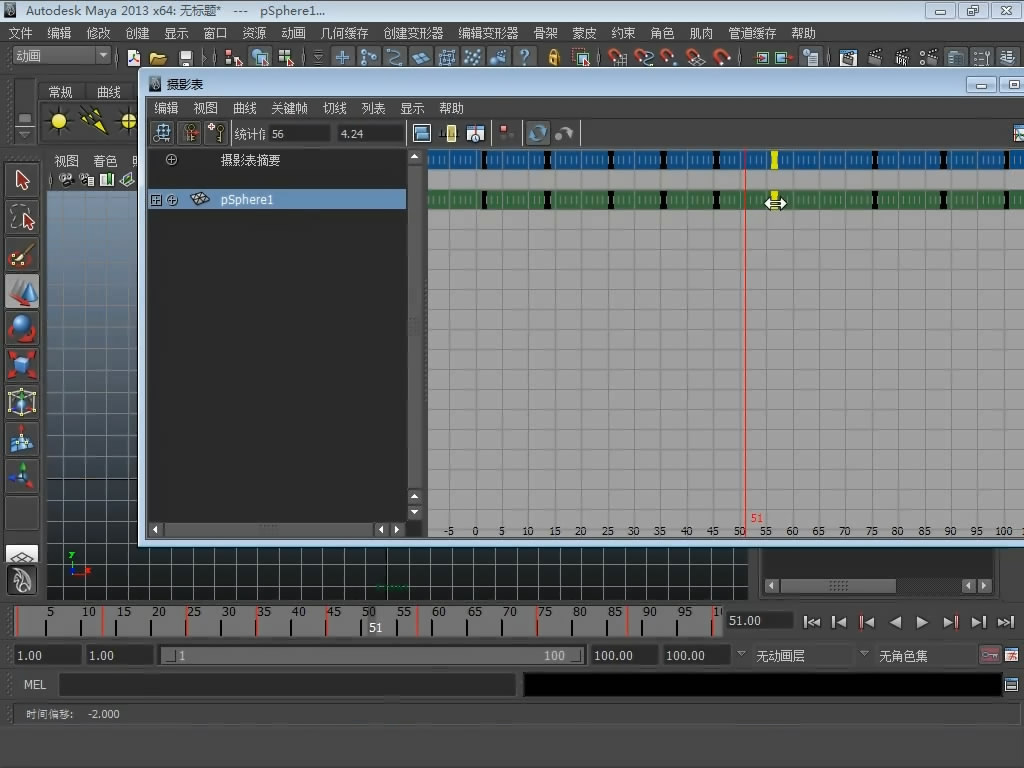The width and height of the screenshot is (1024, 768).
Task: Toggle Snap to Grids magnet
Action: point(616,57)
